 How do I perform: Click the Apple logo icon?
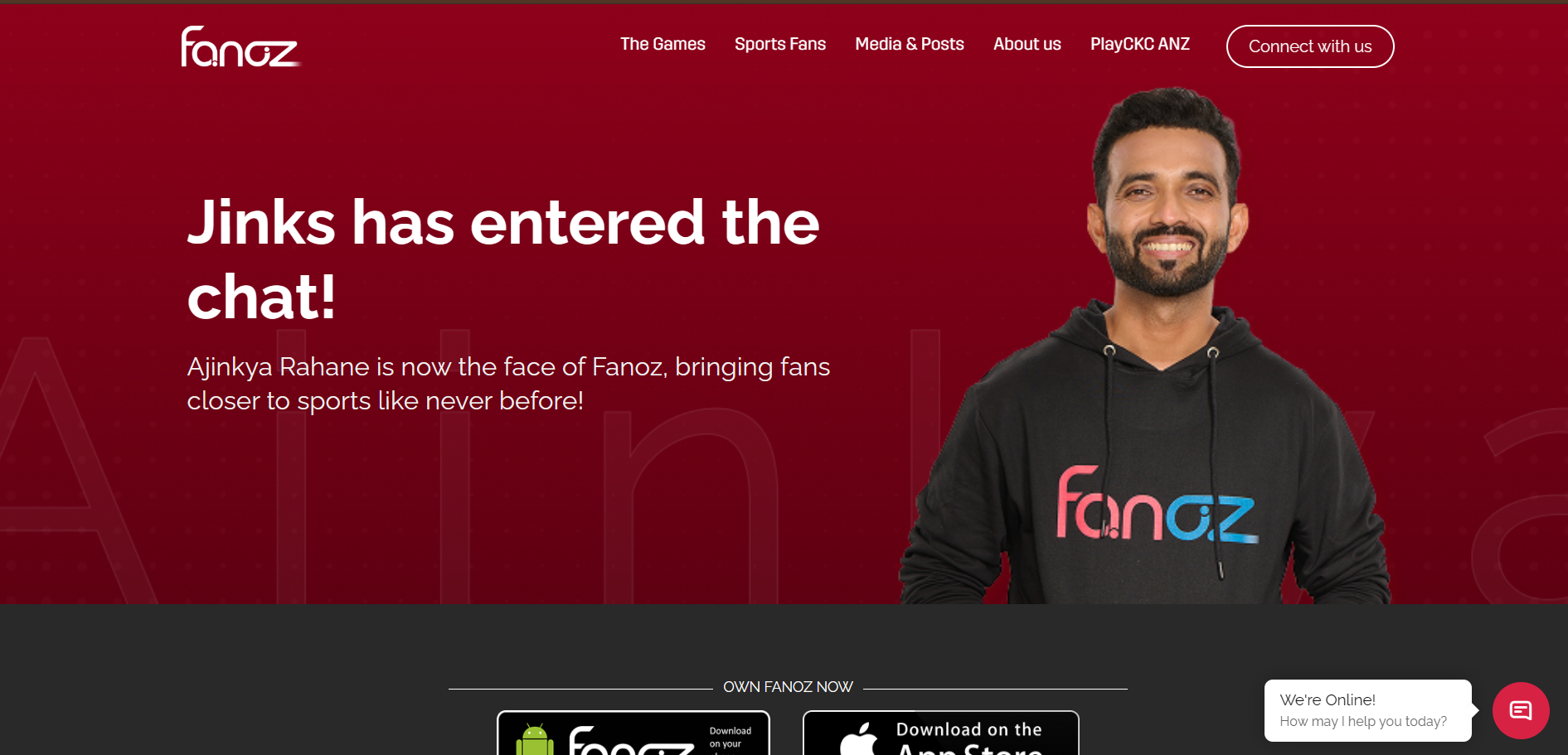[x=859, y=739]
